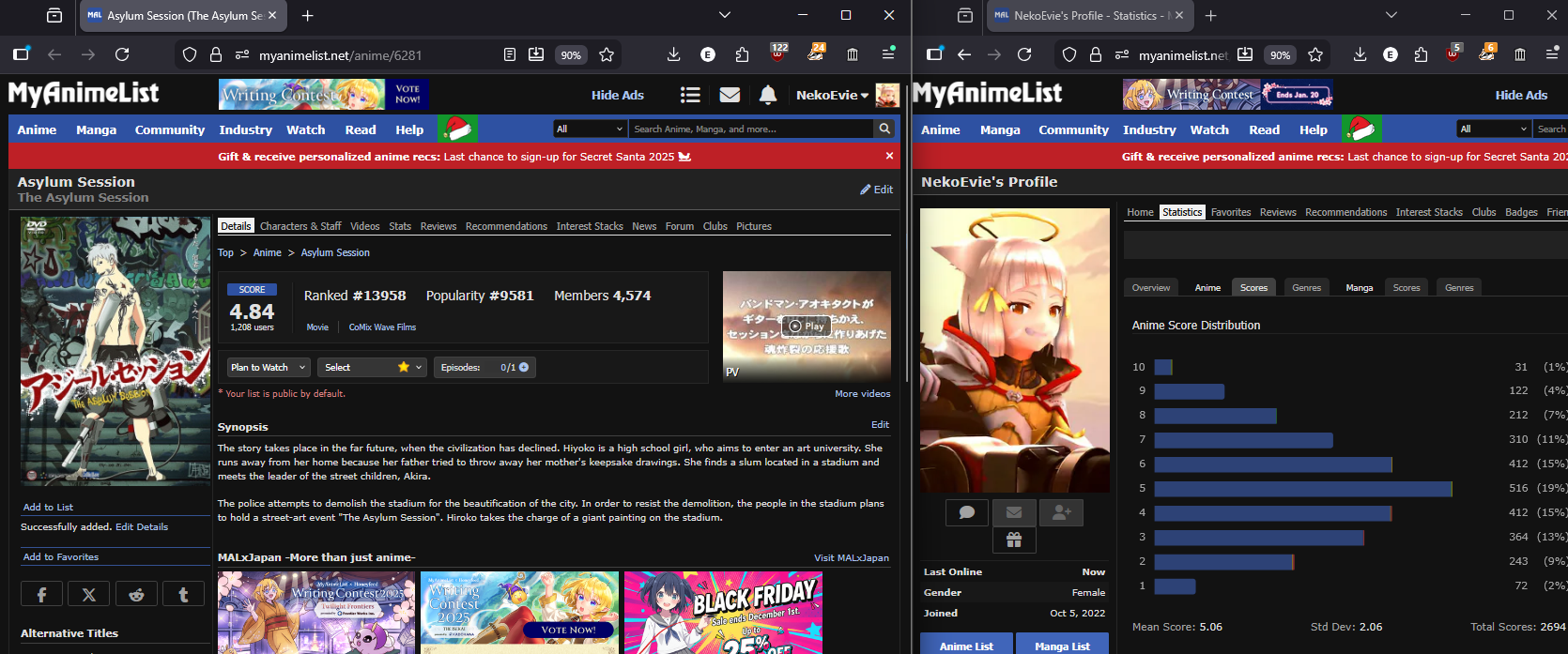Play the Asylum Session PV video
The image size is (1568, 654).
pyautogui.click(x=807, y=326)
